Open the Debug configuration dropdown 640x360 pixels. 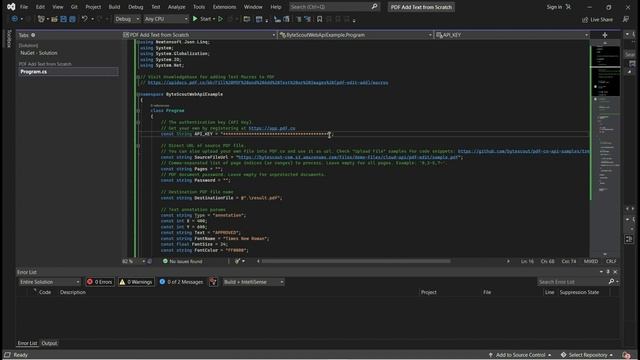click(x=127, y=19)
